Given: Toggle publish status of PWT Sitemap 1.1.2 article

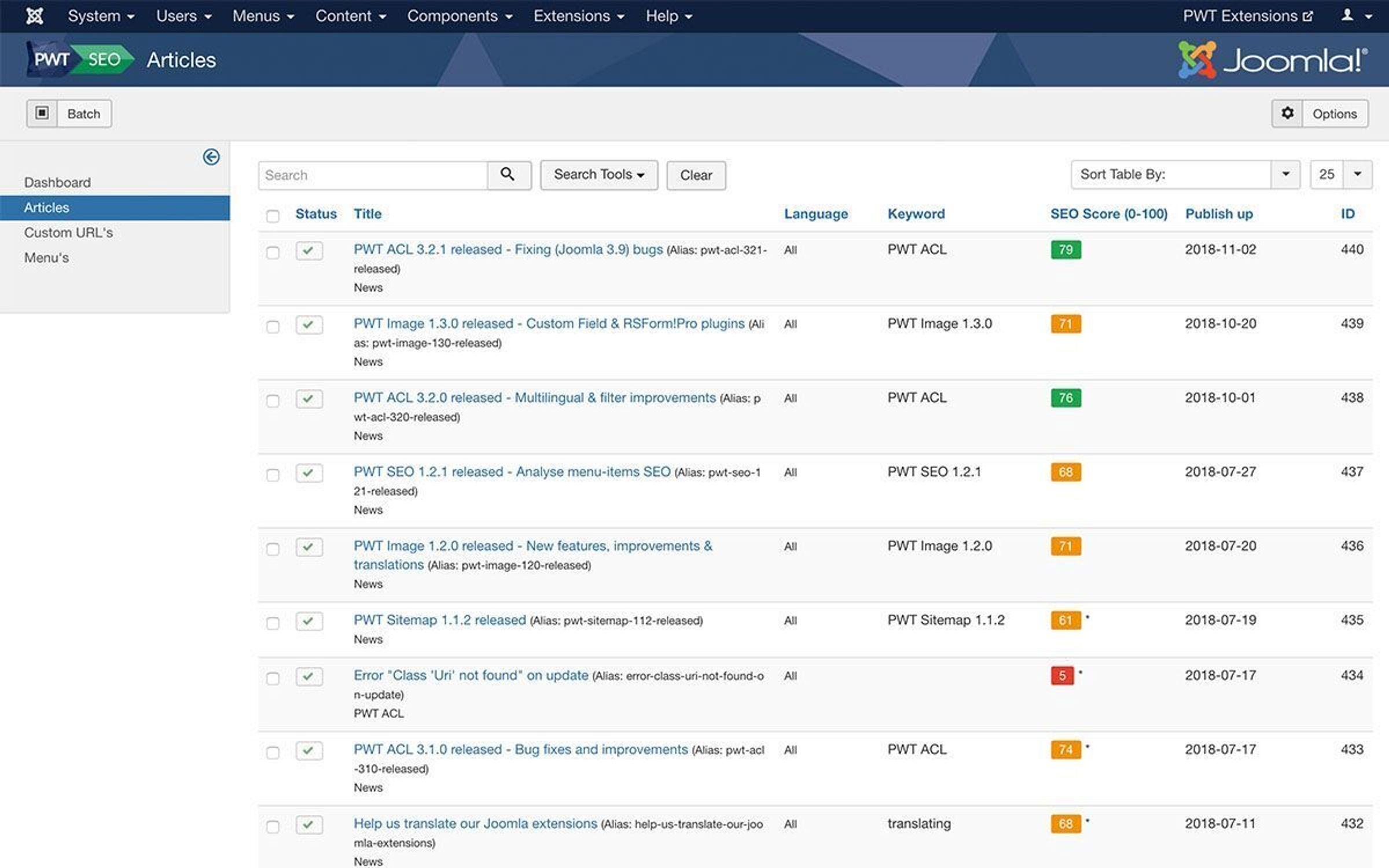Looking at the screenshot, I should [311, 621].
